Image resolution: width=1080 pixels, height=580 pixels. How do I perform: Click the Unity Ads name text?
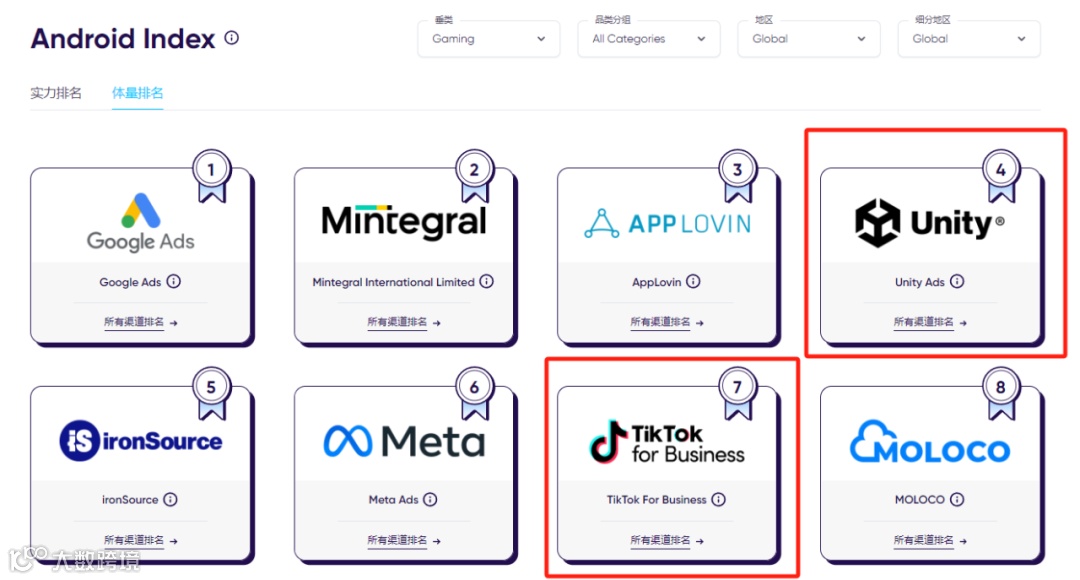(x=920, y=282)
